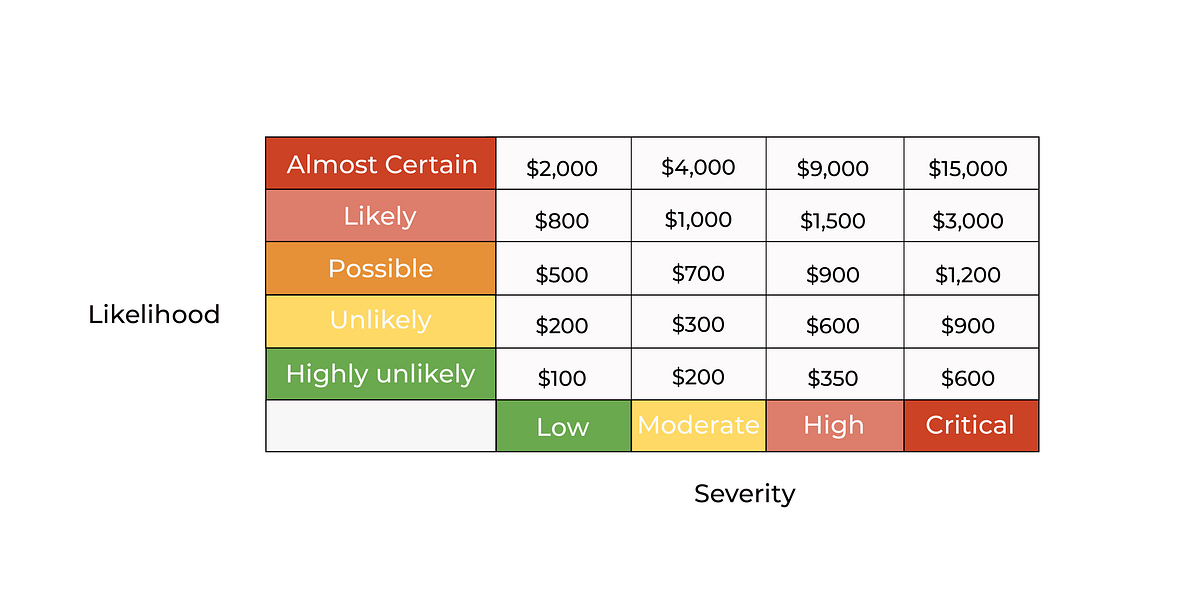1200x600 pixels.
Task: Select the yellow Unlikely row label
Action: [x=381, y=321]
